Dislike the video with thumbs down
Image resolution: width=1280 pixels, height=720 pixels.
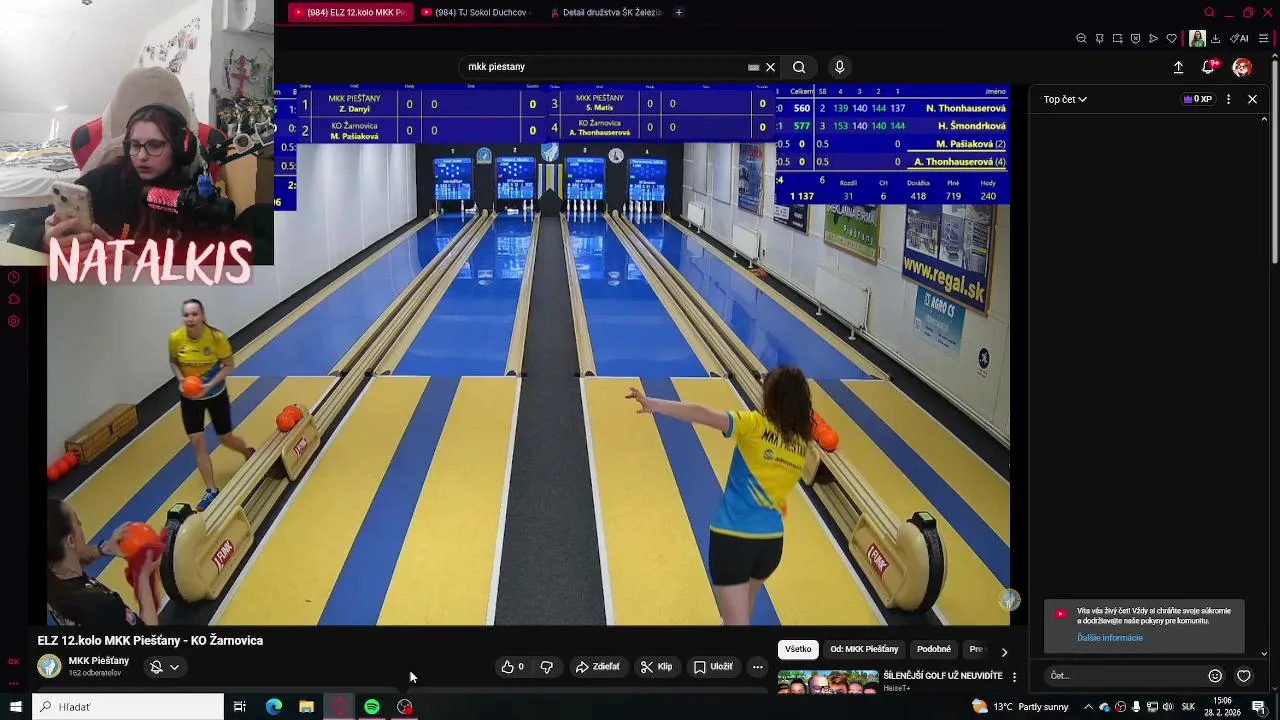tap(547, 667)
